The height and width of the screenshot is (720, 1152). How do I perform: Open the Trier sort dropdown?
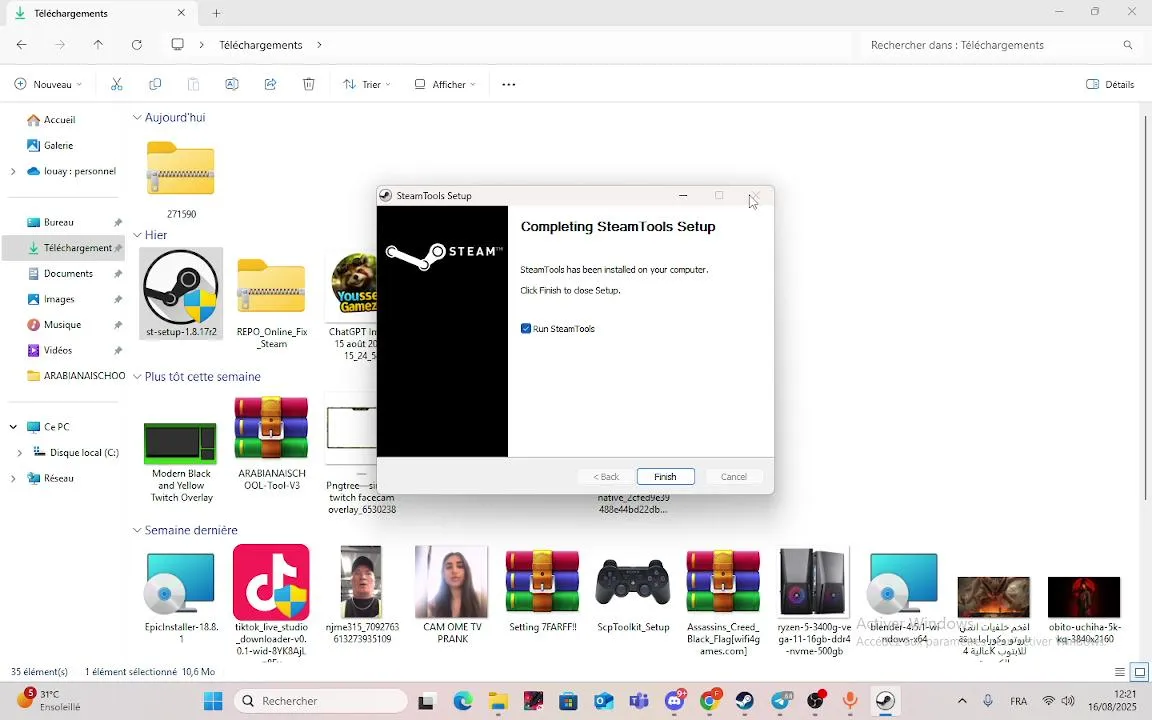click(x=367, y=84)
